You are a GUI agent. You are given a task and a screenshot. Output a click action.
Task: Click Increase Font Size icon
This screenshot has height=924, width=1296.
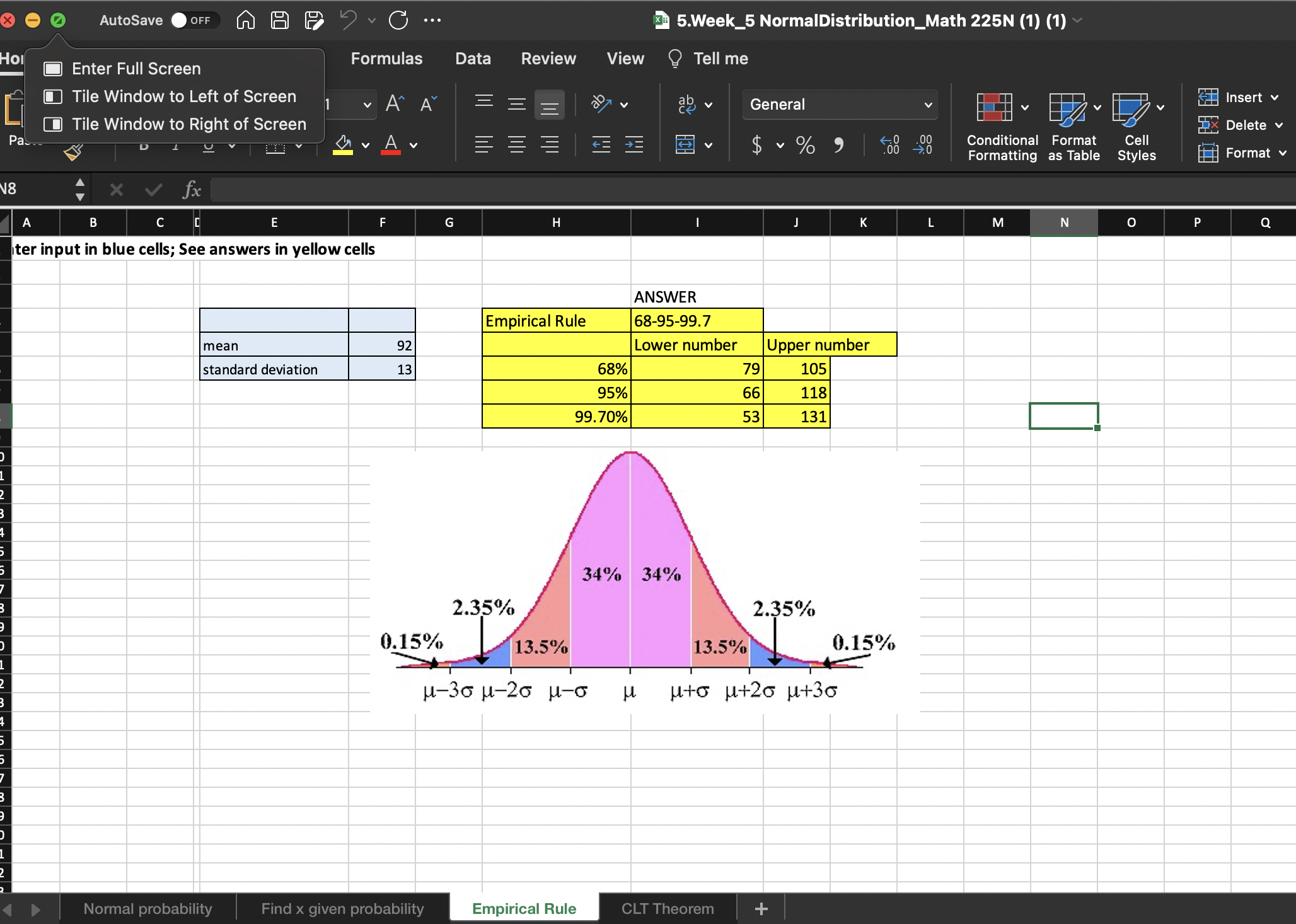point(395,104)
